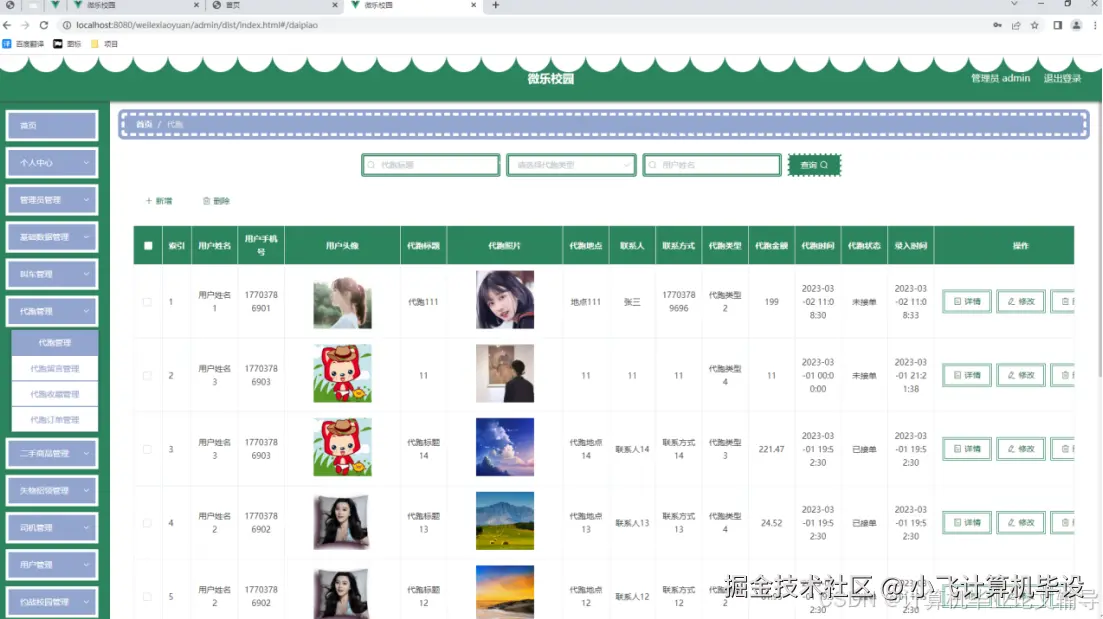
Task: Open 代跑收藏管理 submenu item
Action: pos(55,394)
